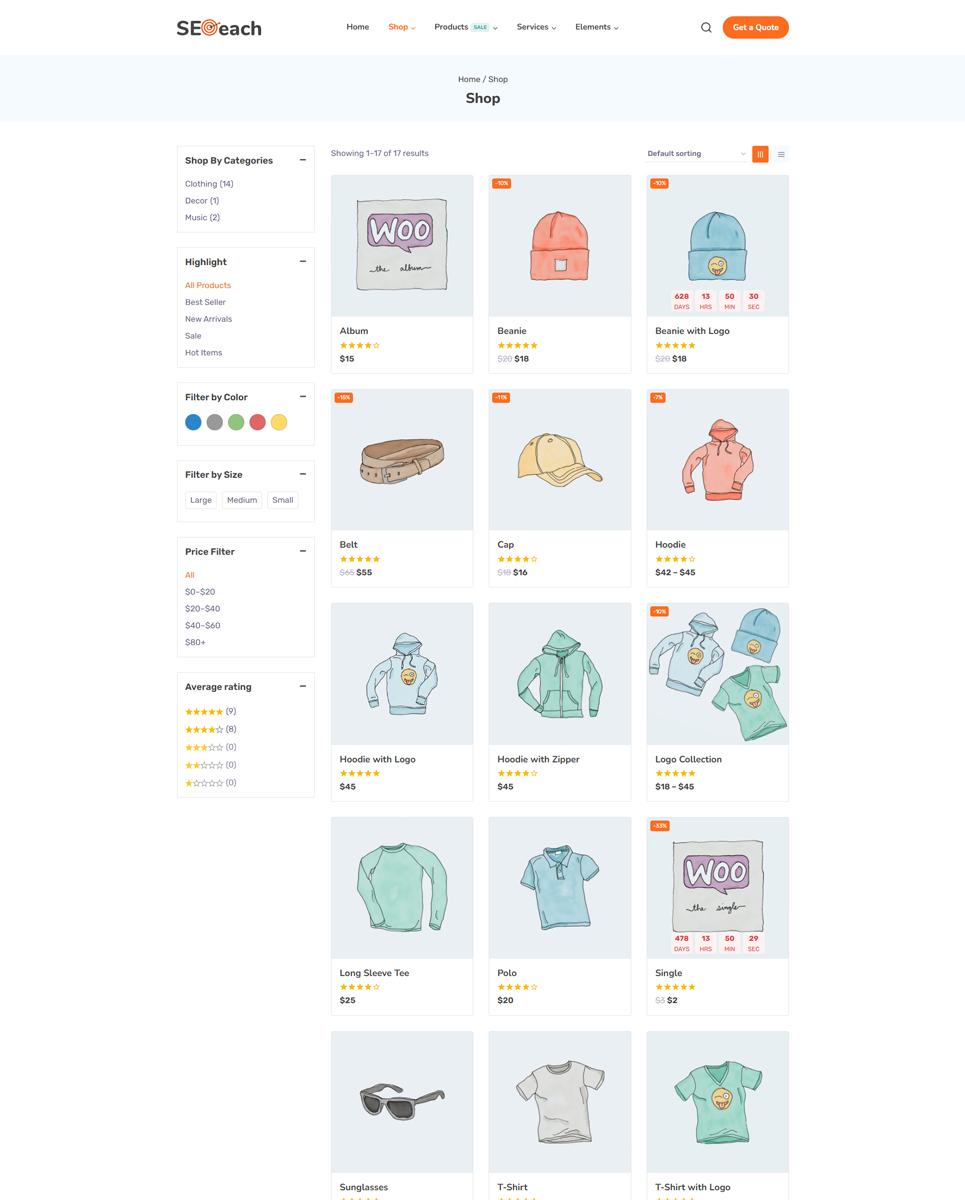Screen dimensions: 965x1200
Task: Open the Default sorting dropdown
Action: click(x=696, y=154)
